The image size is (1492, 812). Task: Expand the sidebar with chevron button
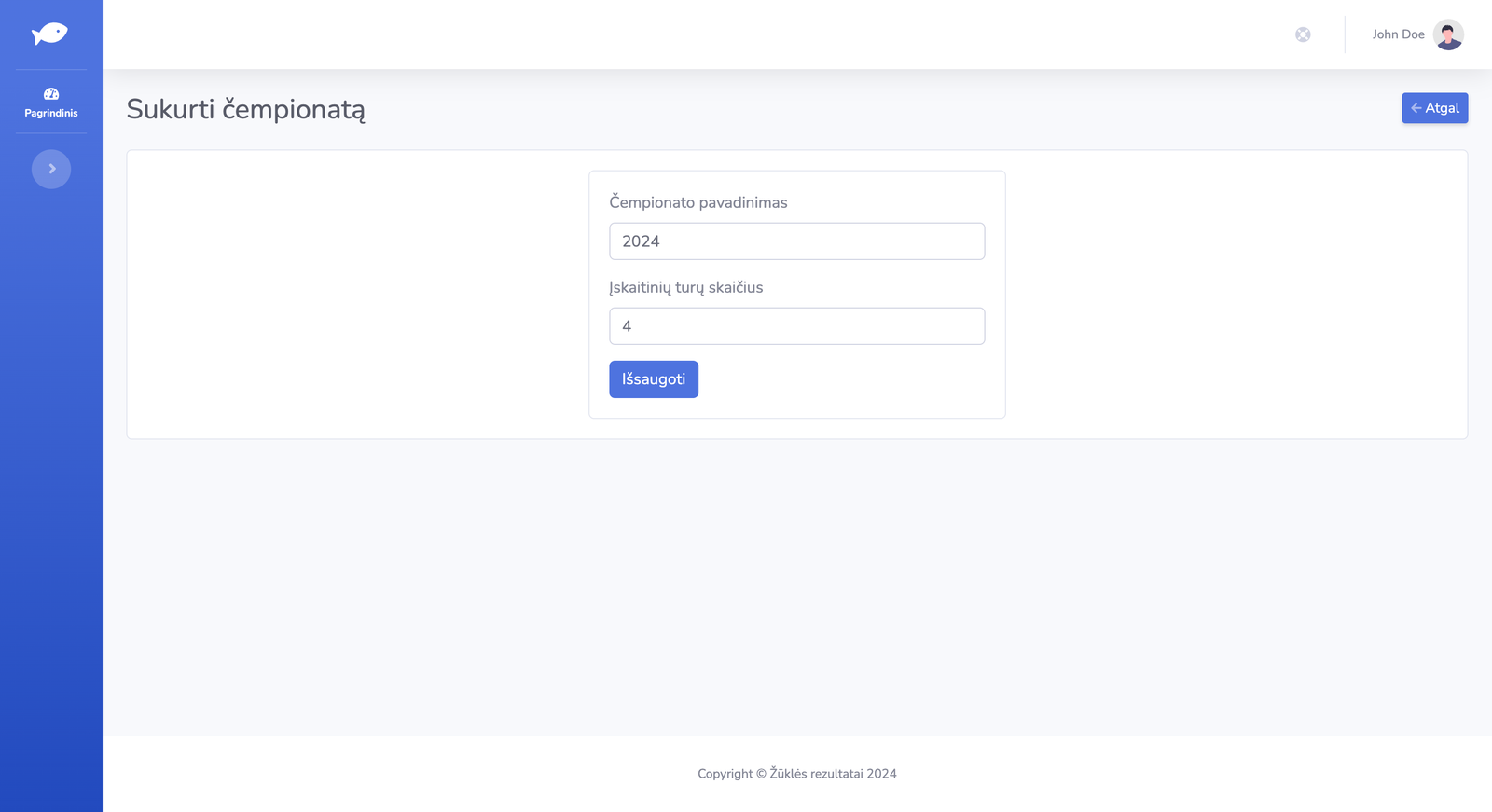point(51,169)
